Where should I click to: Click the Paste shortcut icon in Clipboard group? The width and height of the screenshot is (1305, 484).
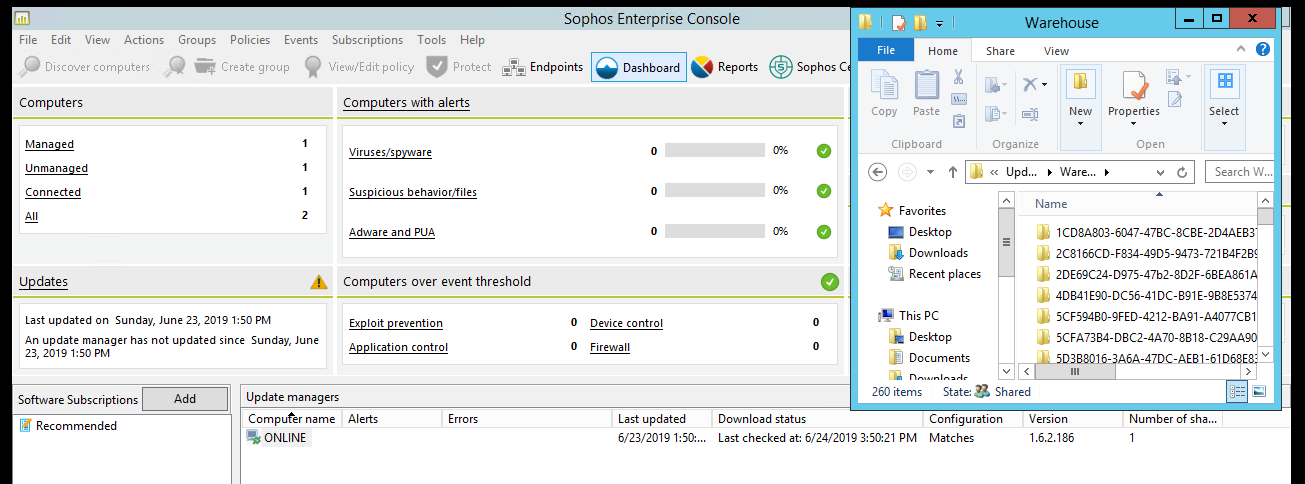click(958, 121)
